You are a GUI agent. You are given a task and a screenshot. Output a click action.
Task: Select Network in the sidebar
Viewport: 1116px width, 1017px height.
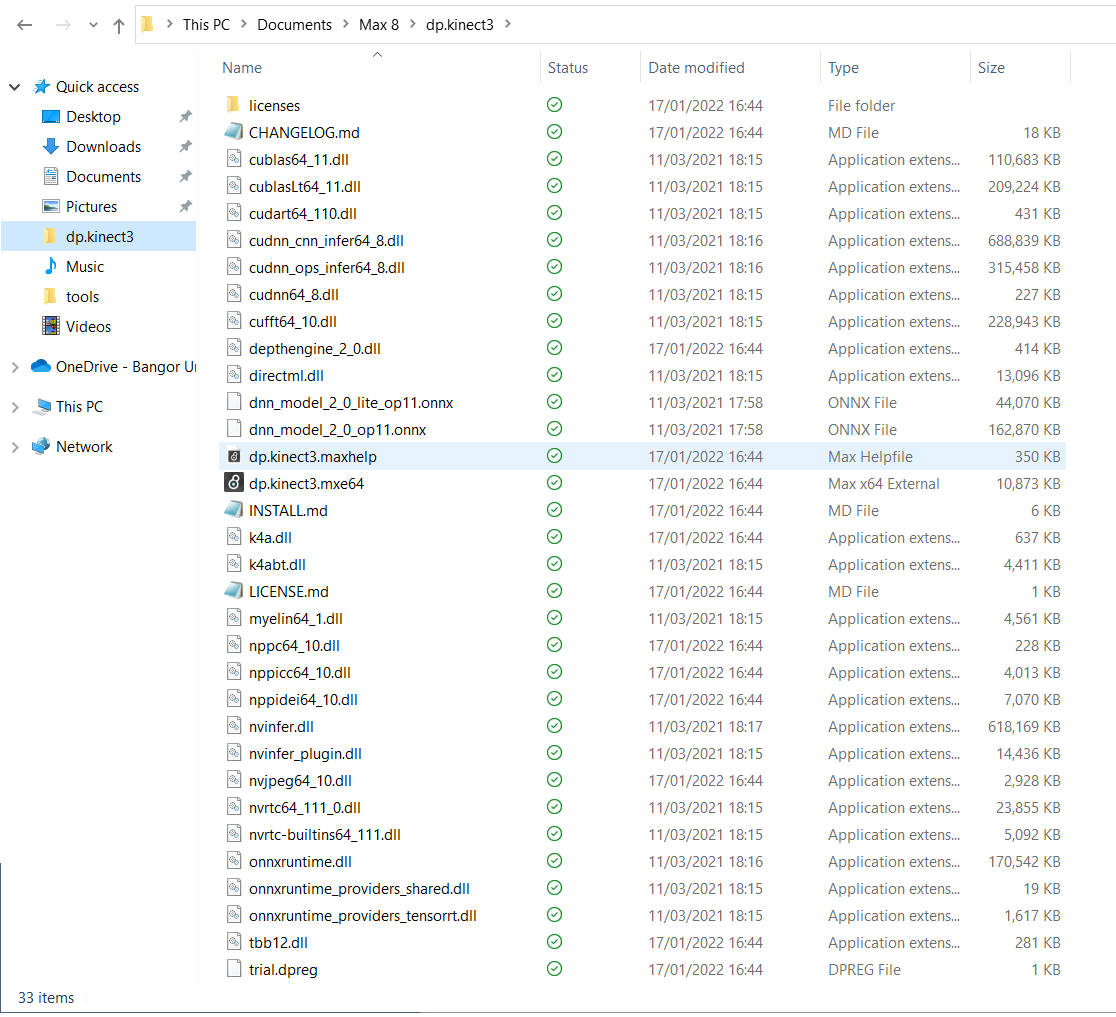click(x=84, y=447)
